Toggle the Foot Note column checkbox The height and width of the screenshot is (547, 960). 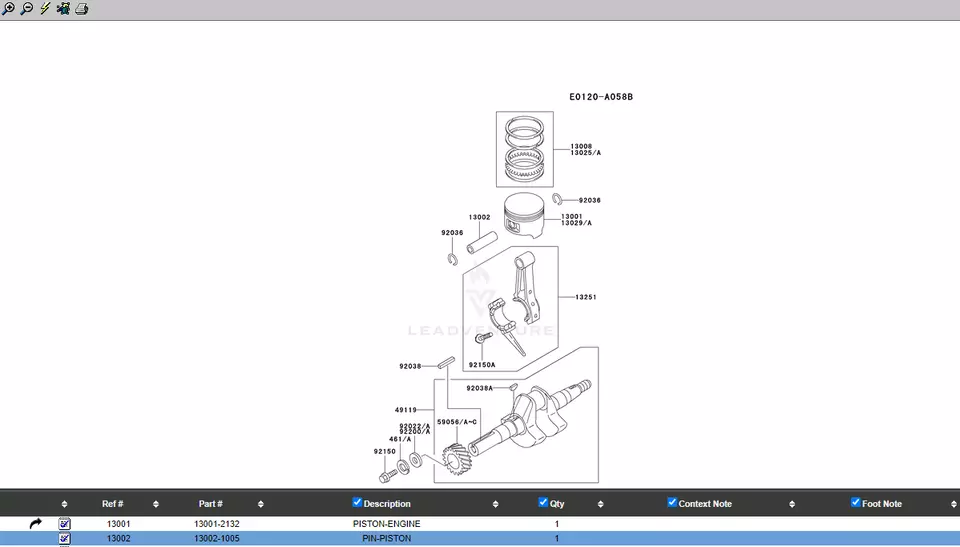(855, 503)
